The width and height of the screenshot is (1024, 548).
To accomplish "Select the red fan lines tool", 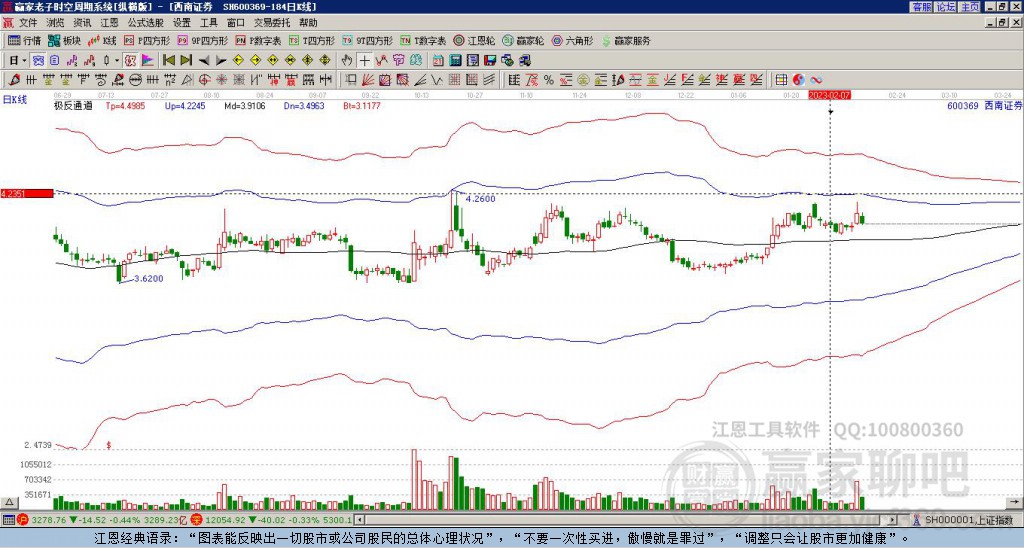I will 368,80.
